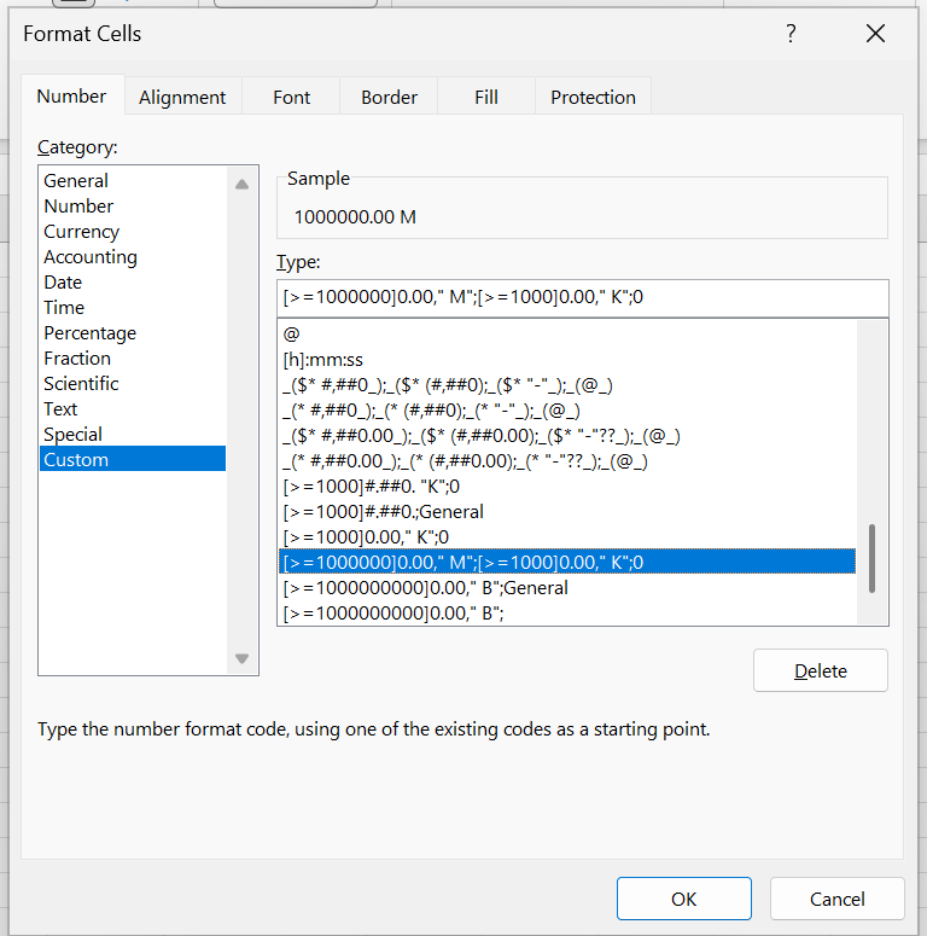The image size is (927, 936).
Task: Select format [>=1000]0.00," K";0
Action: 567,537
